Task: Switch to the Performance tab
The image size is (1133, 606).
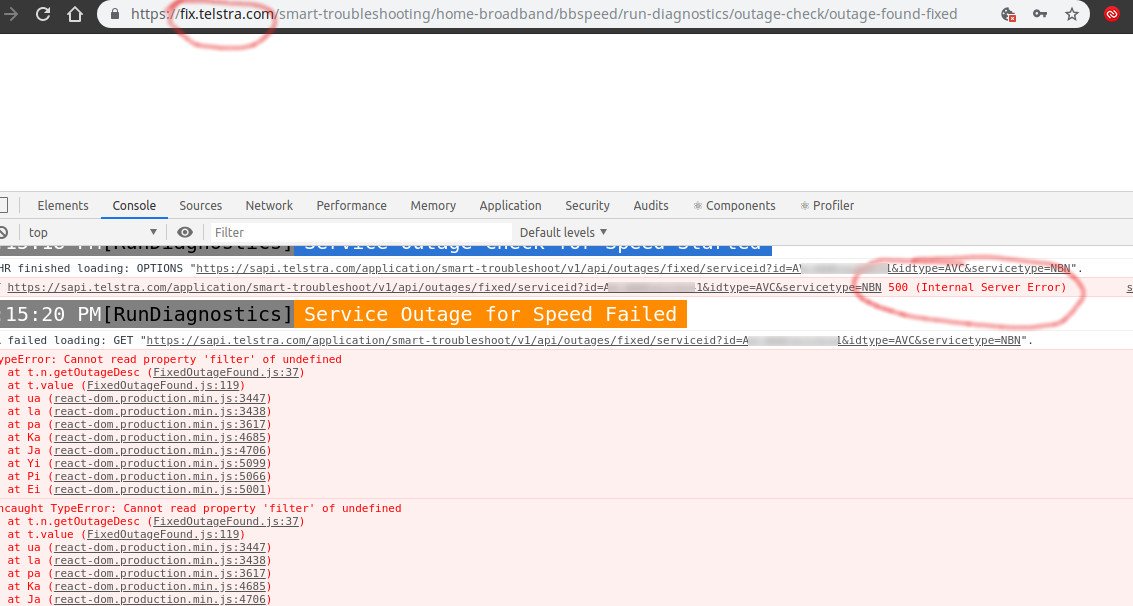Action: 351,205
